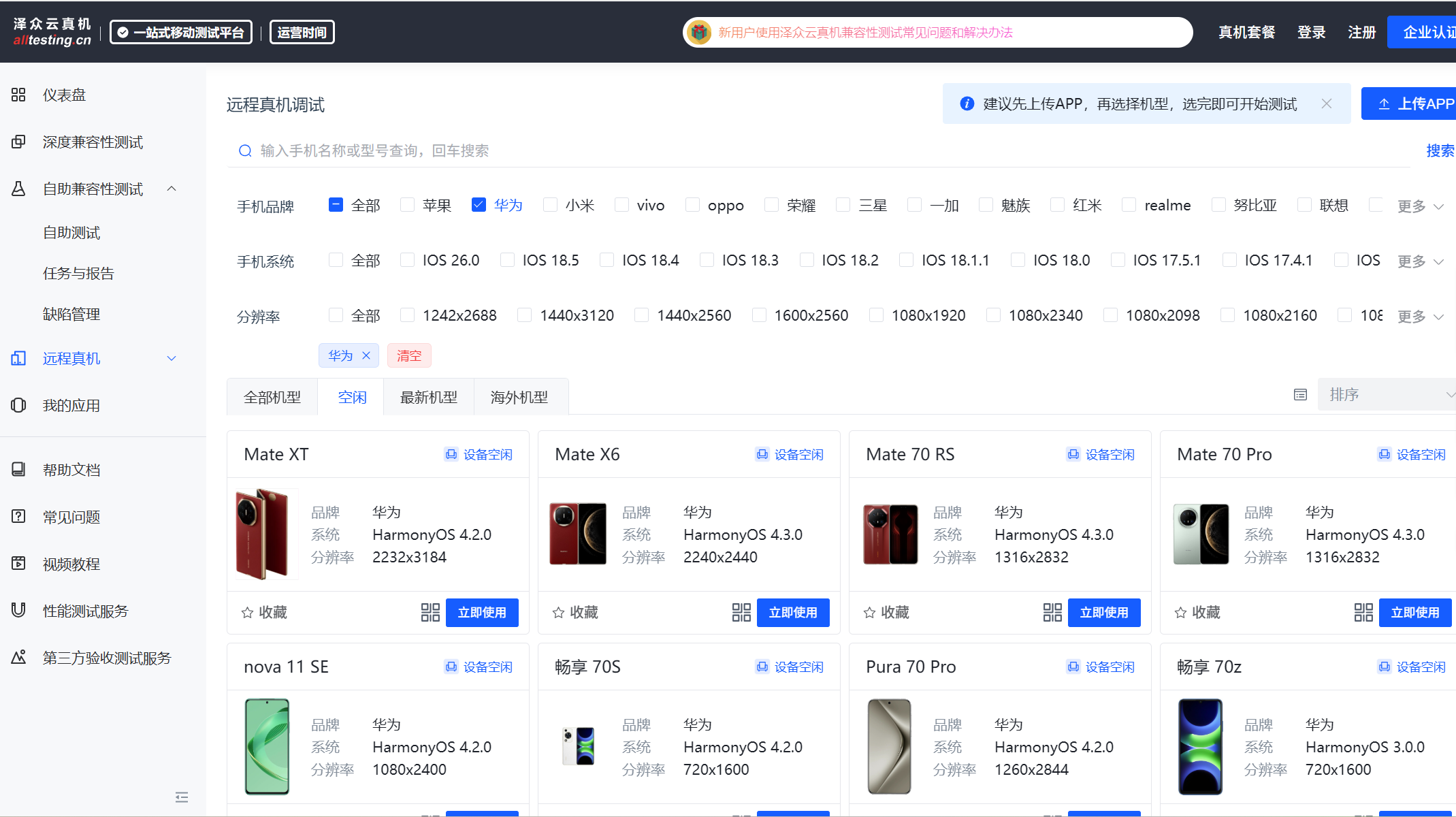Click 立即使用 on the Mate XT card
1456x817 pixels.
coord(482,612)
